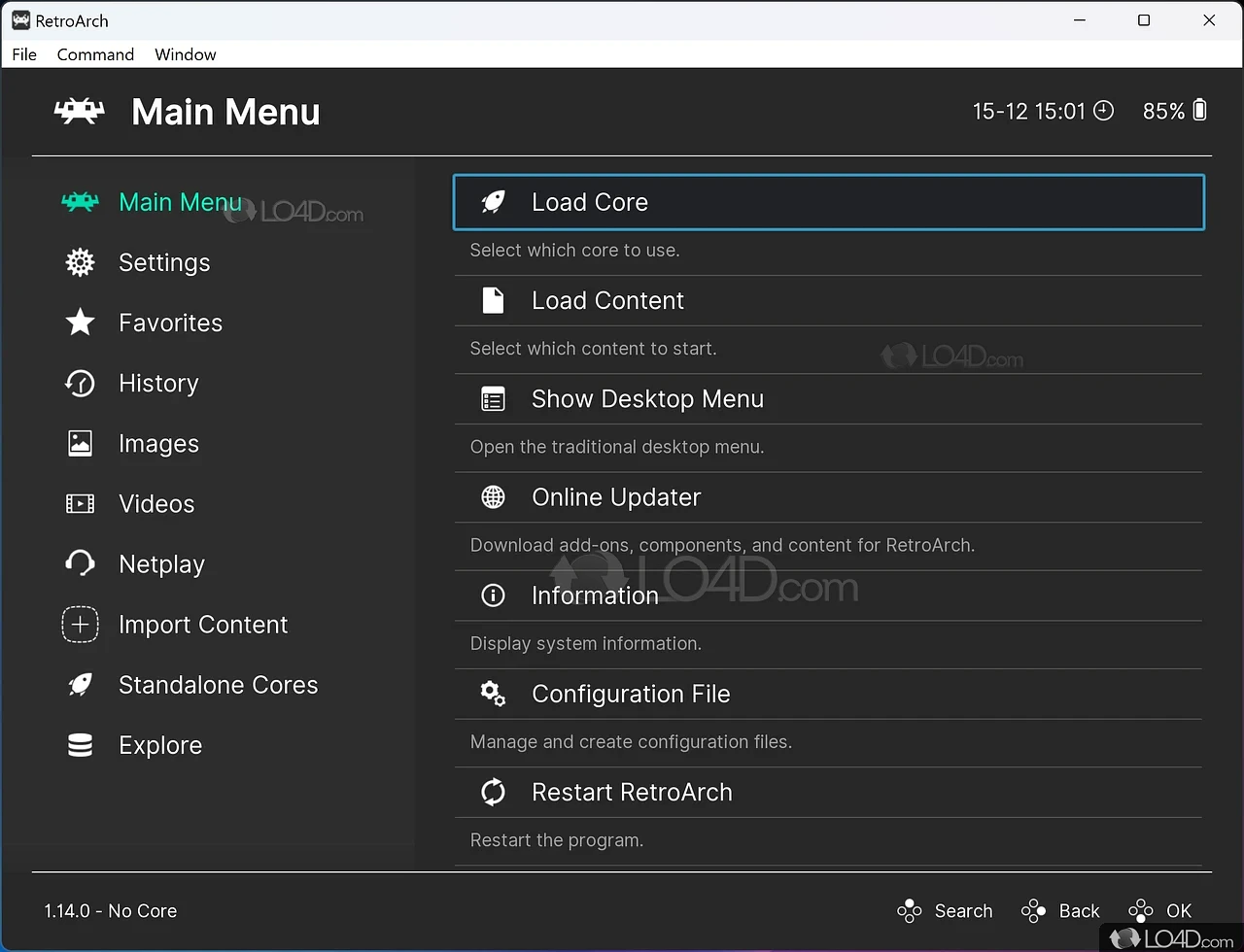Image resolution: width=1244 pixels, height=952 pixels.
Task: Click the Favorites star icon
Action: pyautogui.click(x=80, y=323)
